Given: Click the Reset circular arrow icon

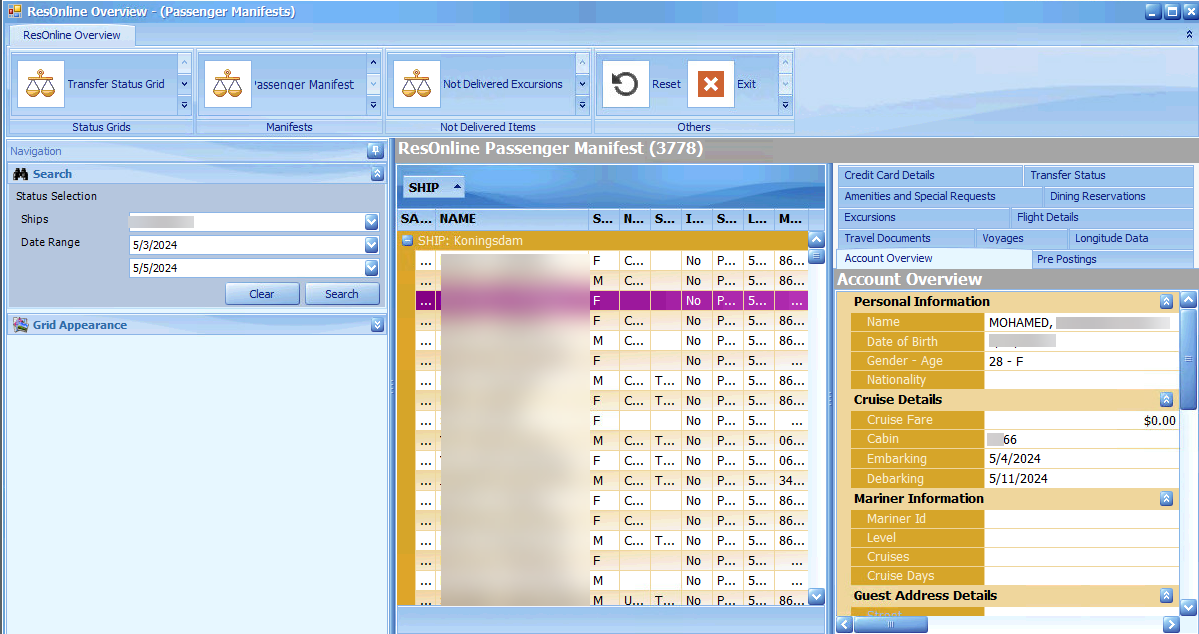Looking at the screenshot, I should pos(625,84).
